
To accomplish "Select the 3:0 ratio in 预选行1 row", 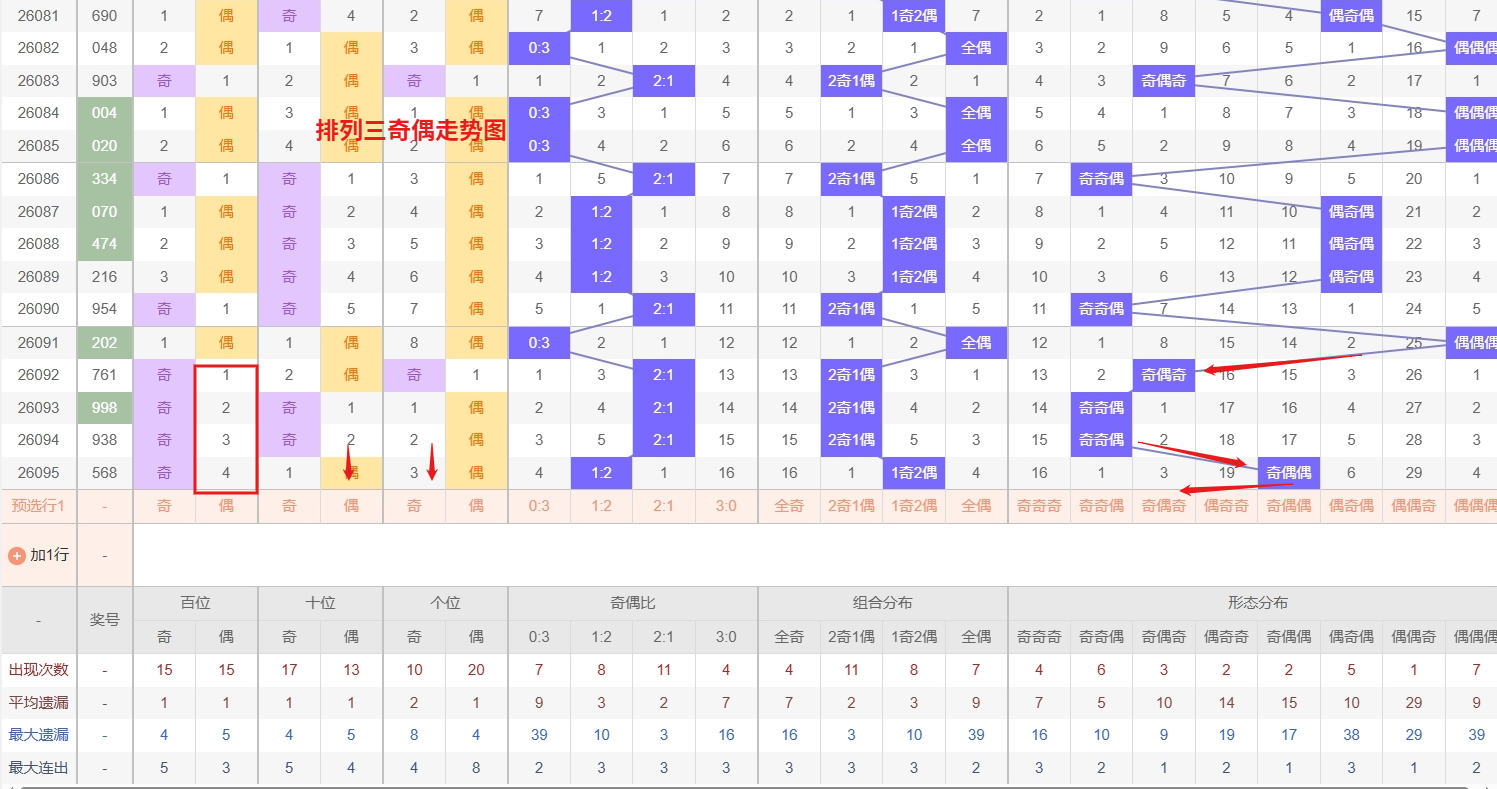I will pos(726,506).
